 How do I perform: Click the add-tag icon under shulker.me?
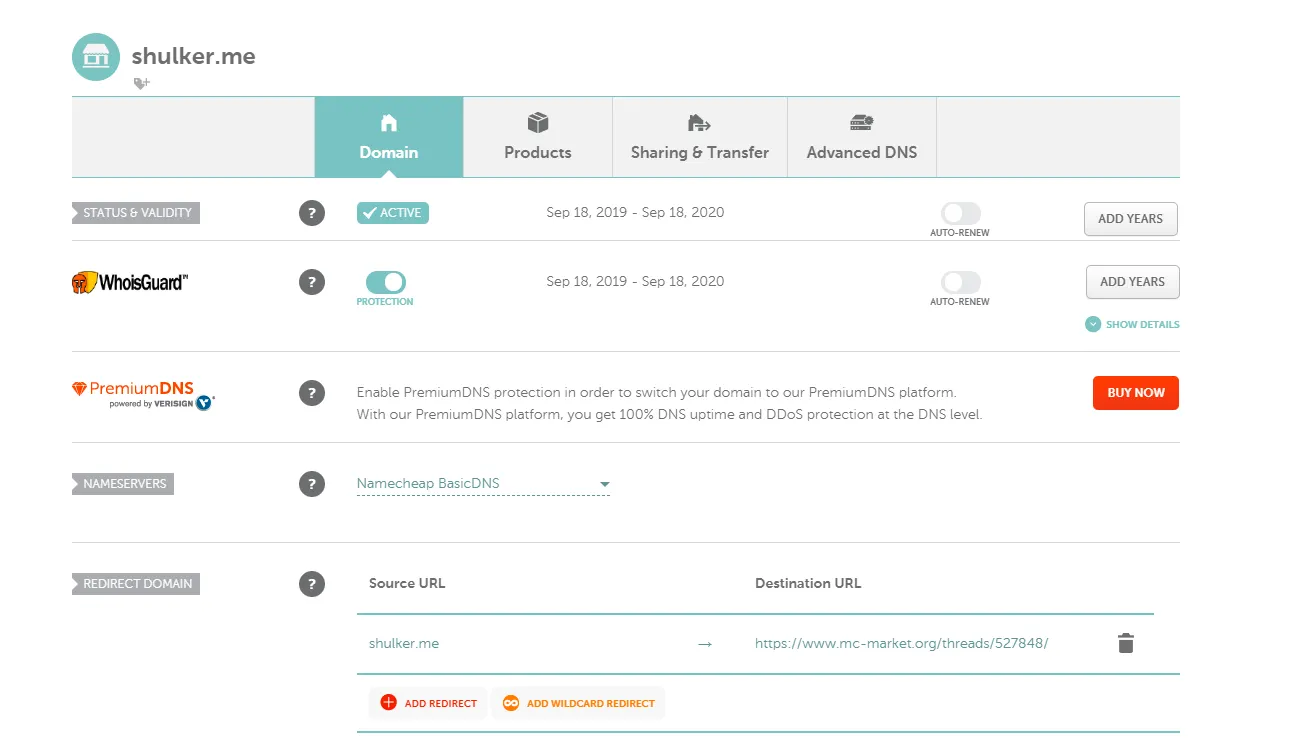[x=141, y=84]
